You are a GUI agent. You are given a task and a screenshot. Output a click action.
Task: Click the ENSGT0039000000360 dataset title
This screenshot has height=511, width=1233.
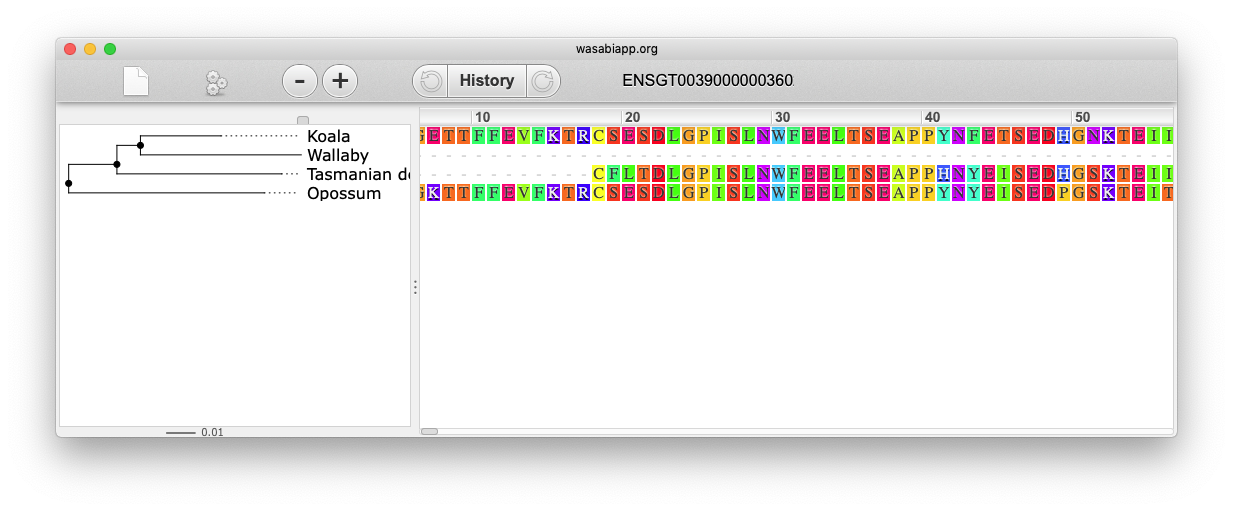(x=708, y=81)
